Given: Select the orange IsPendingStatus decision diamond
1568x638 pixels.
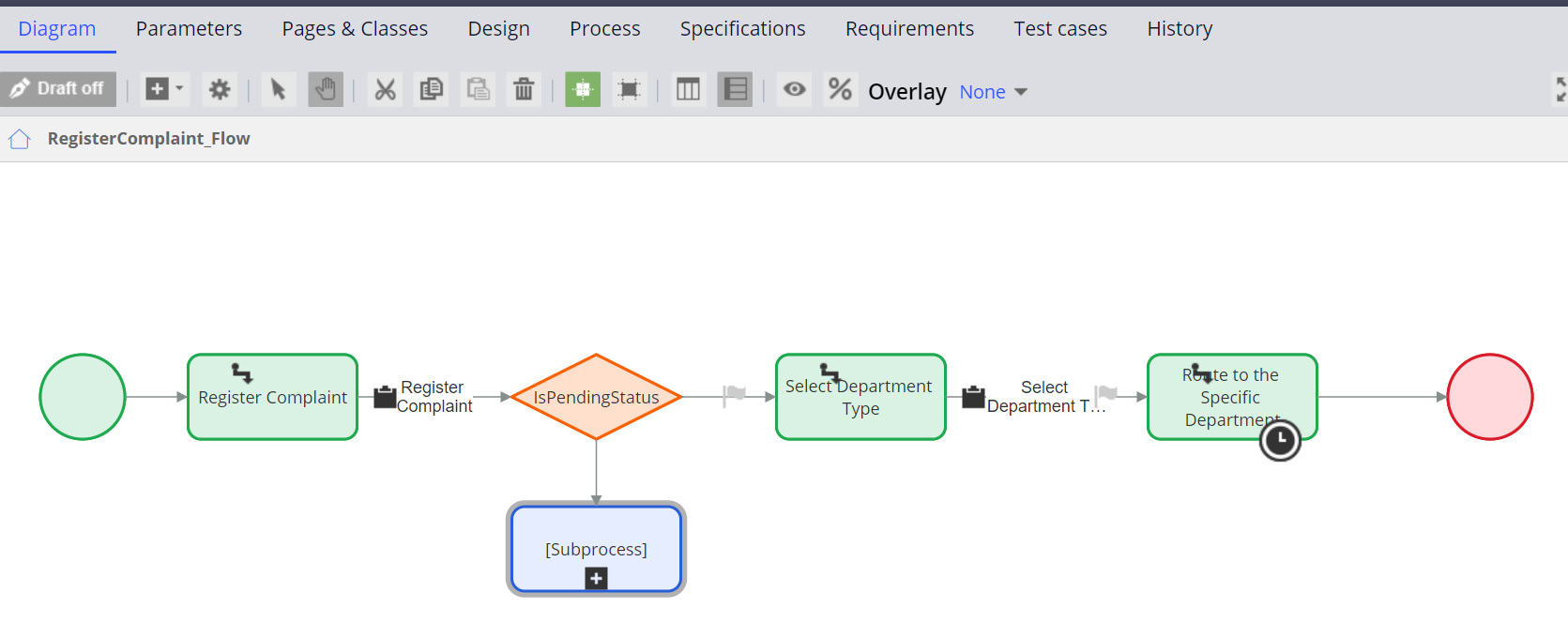Looking at the screenshot, I should (596, 397).
